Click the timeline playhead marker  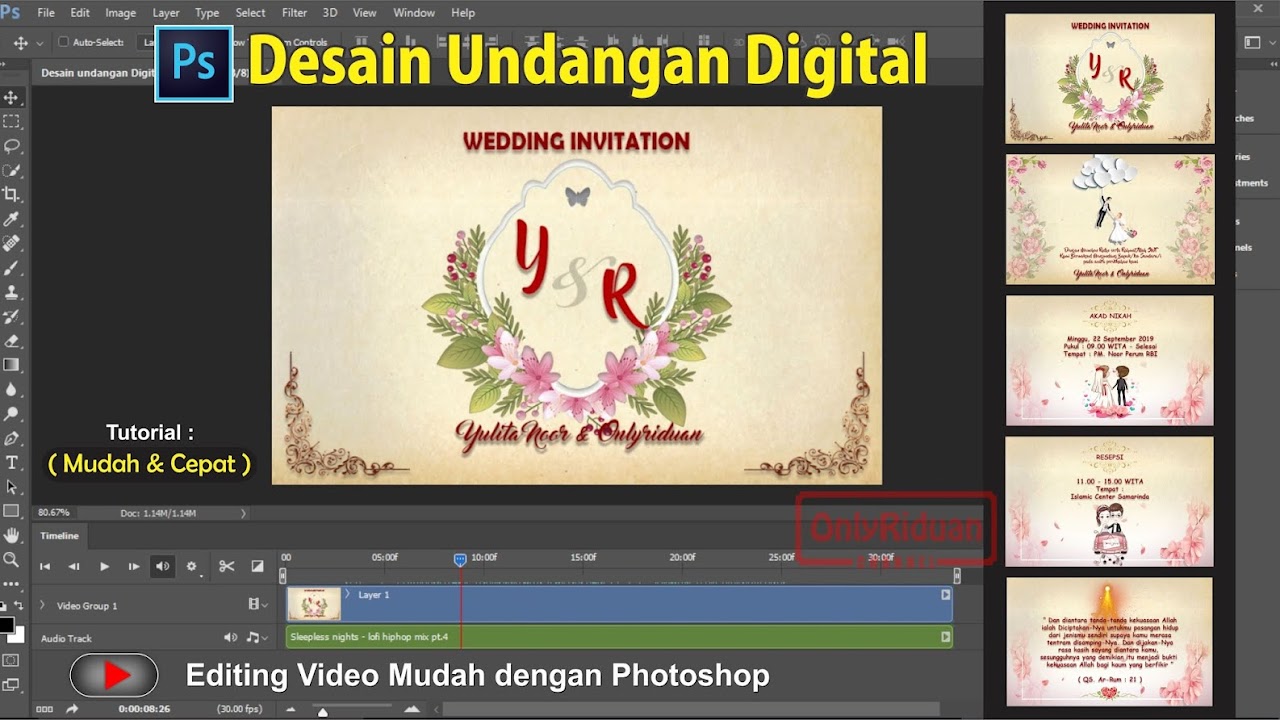(x=460, y=559)
